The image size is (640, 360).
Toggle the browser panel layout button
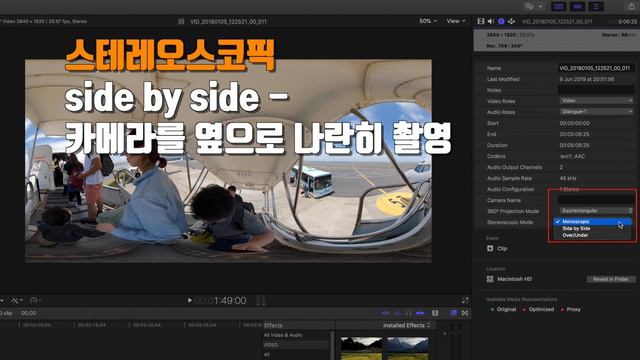(559, 7)
